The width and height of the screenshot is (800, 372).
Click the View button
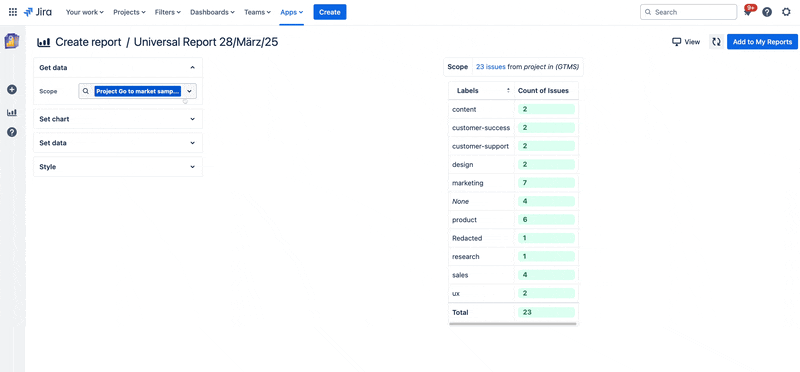tap(686, 42)
